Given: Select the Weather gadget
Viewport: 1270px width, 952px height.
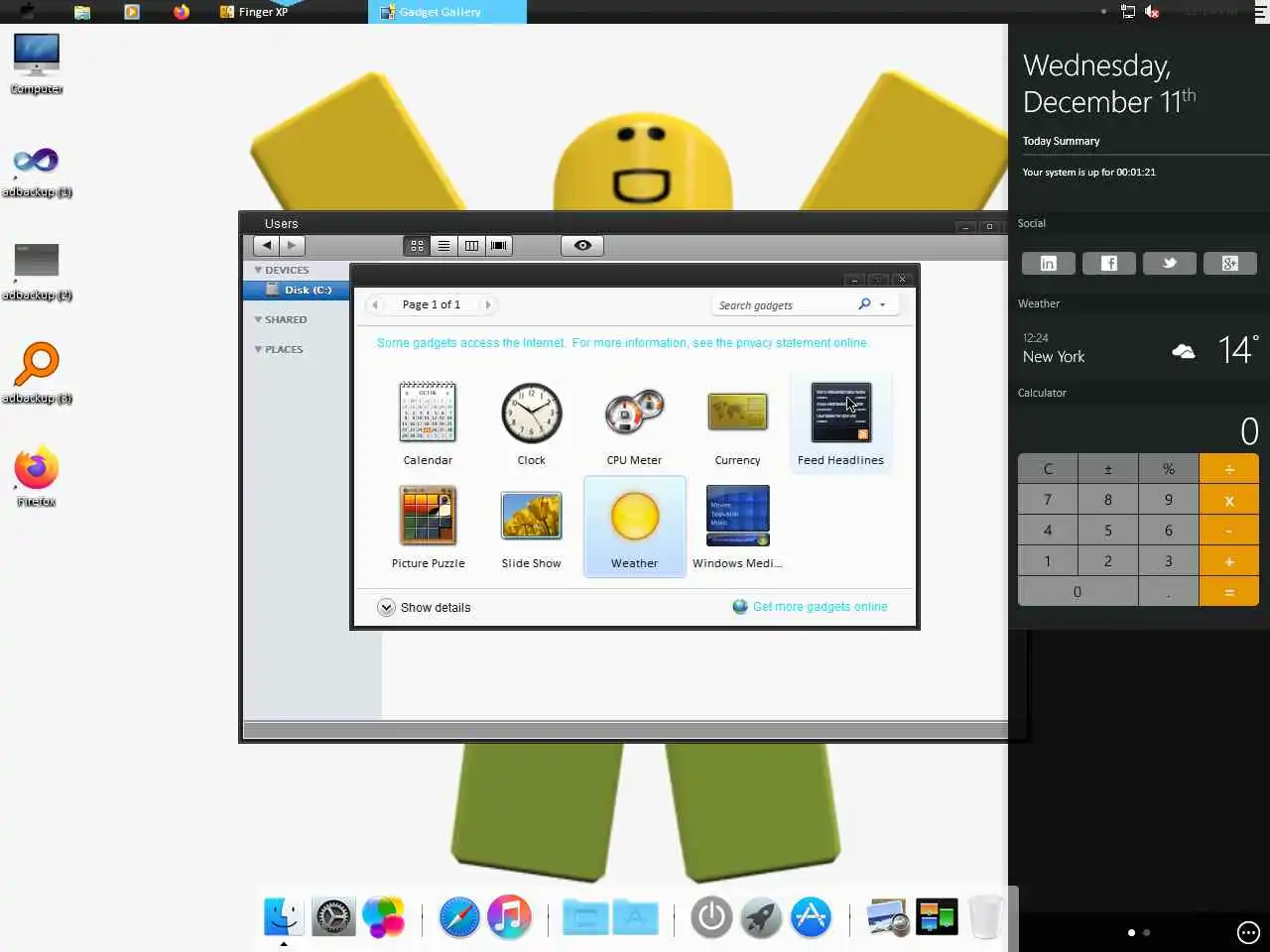Looking at the screenshot, I should pos(634,527).
